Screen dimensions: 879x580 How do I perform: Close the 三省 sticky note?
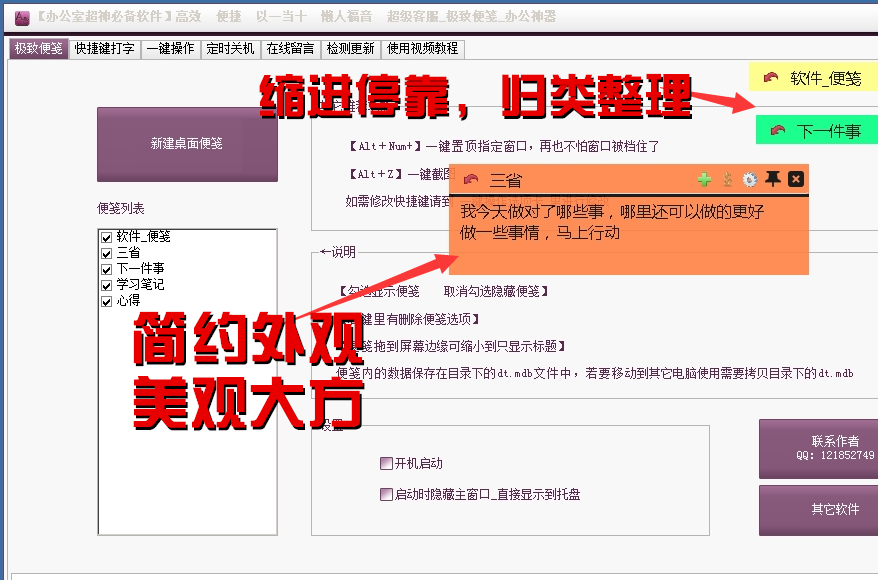[x=796, y=180]
